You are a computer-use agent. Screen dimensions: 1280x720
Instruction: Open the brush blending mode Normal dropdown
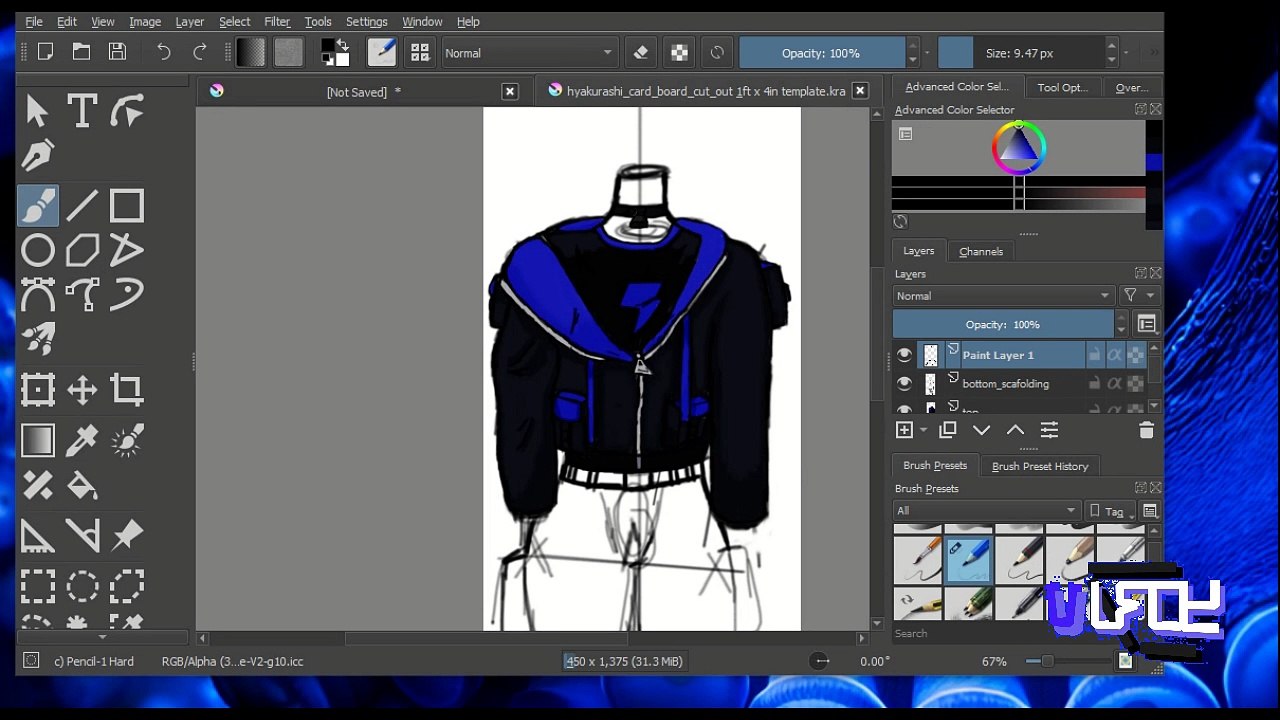click(529, 53)
